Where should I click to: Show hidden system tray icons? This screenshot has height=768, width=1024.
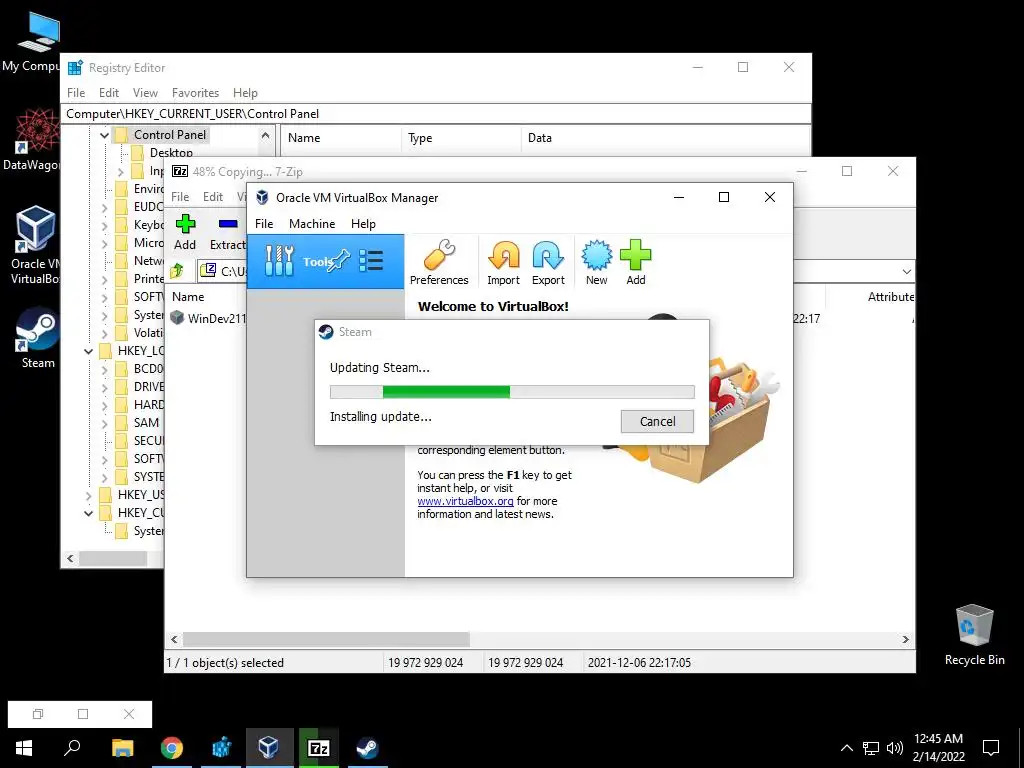point(846,748)
